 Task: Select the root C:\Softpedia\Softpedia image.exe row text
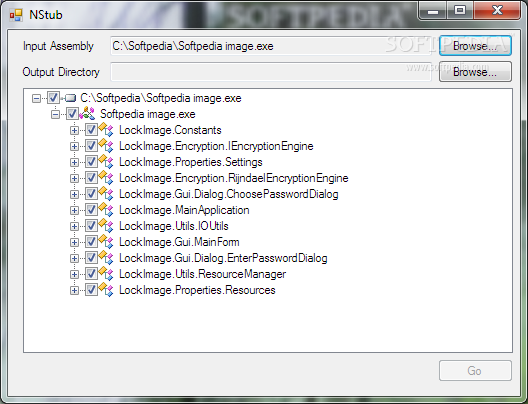[x=161, y=98]
